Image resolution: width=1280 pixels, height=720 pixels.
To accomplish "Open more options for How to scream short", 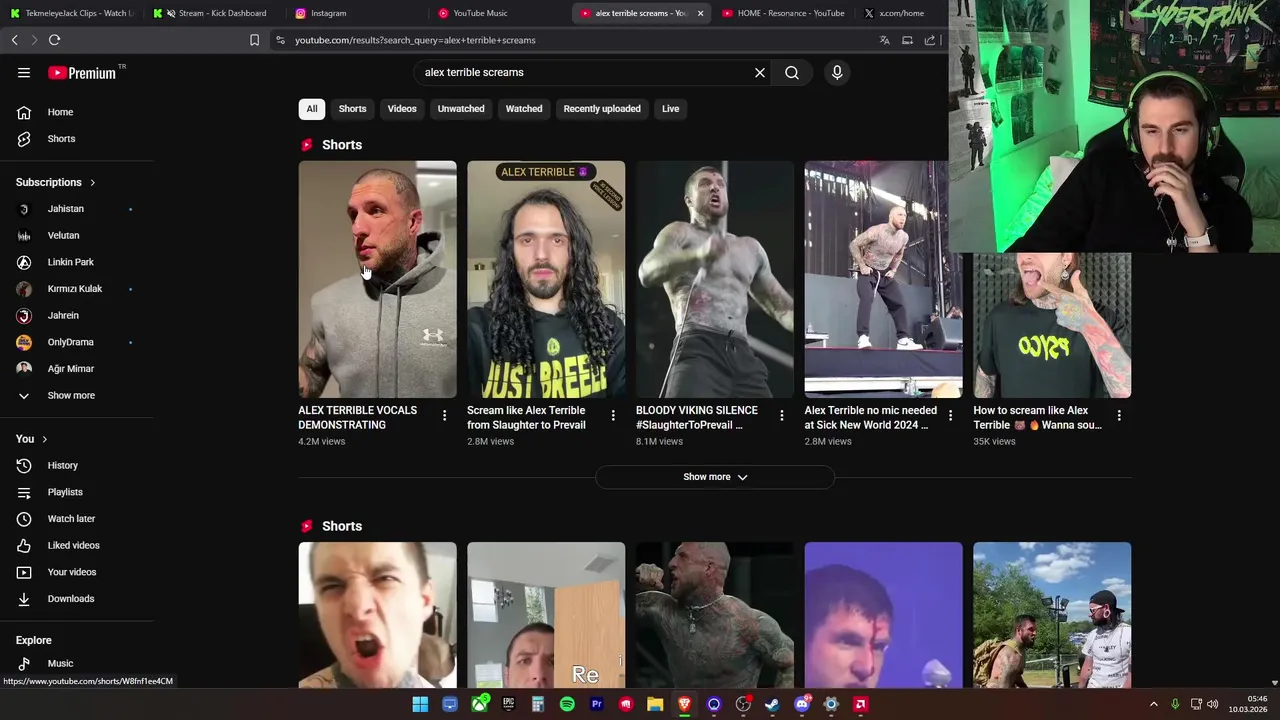I will pyautogui.click(x=1119, y=415).
